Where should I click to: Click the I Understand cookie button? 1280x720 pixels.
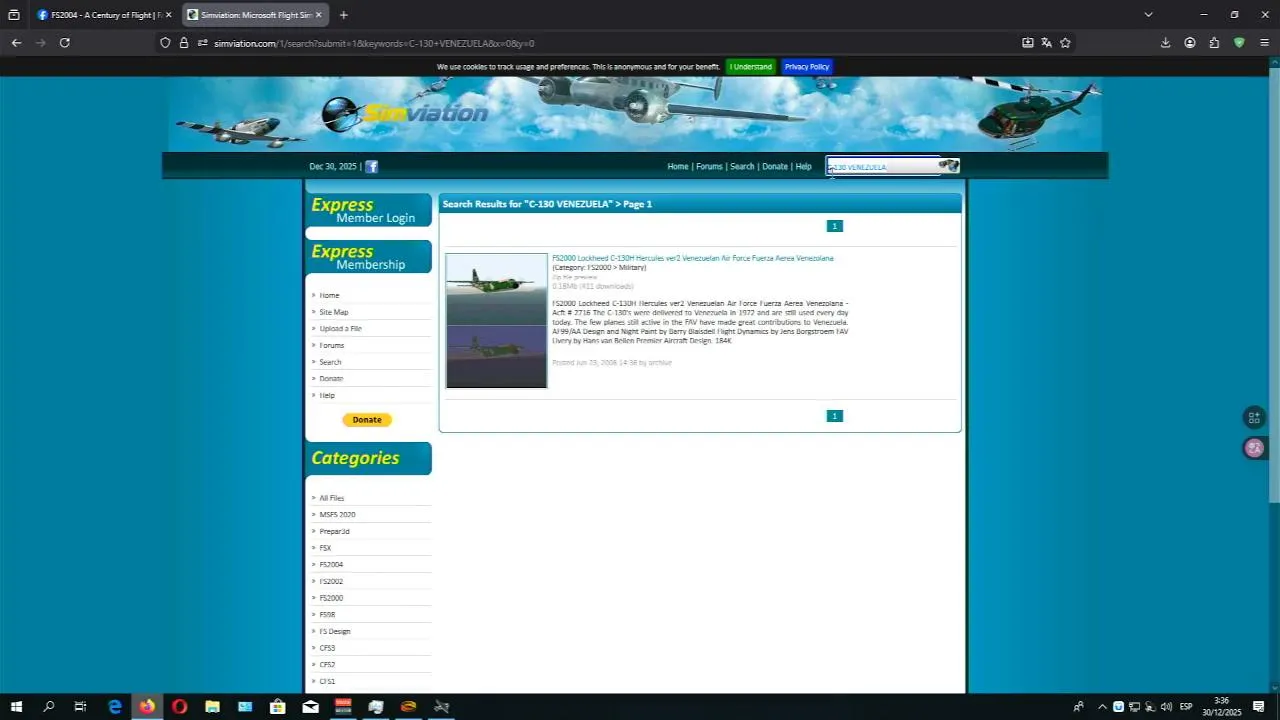(751, 67)
